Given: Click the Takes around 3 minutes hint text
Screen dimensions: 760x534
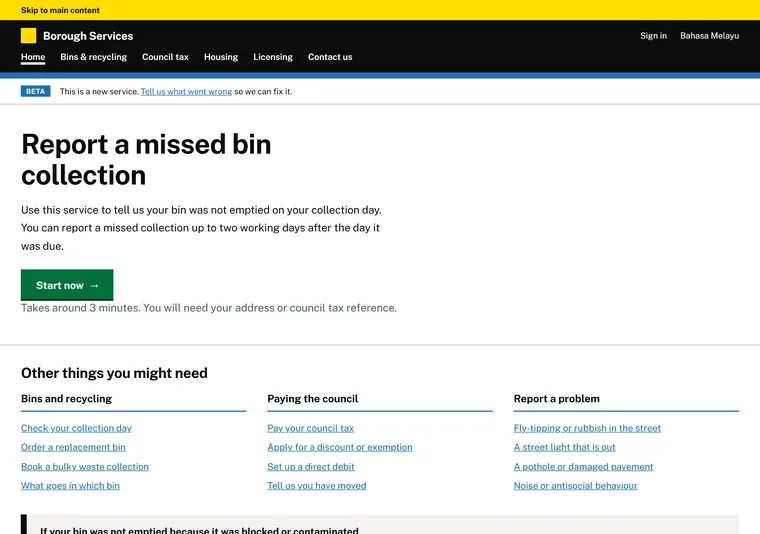Looking at the screenshot, I should [209, 308].
